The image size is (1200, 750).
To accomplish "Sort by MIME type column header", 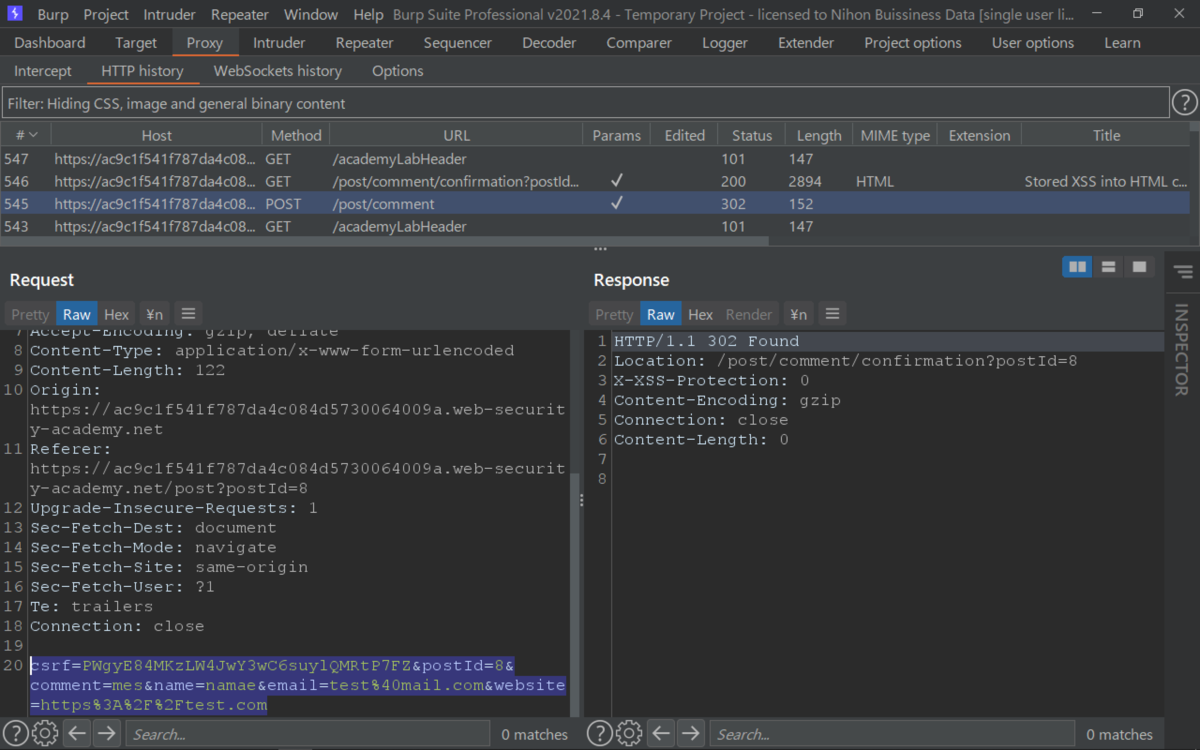I will coord(895,135).
